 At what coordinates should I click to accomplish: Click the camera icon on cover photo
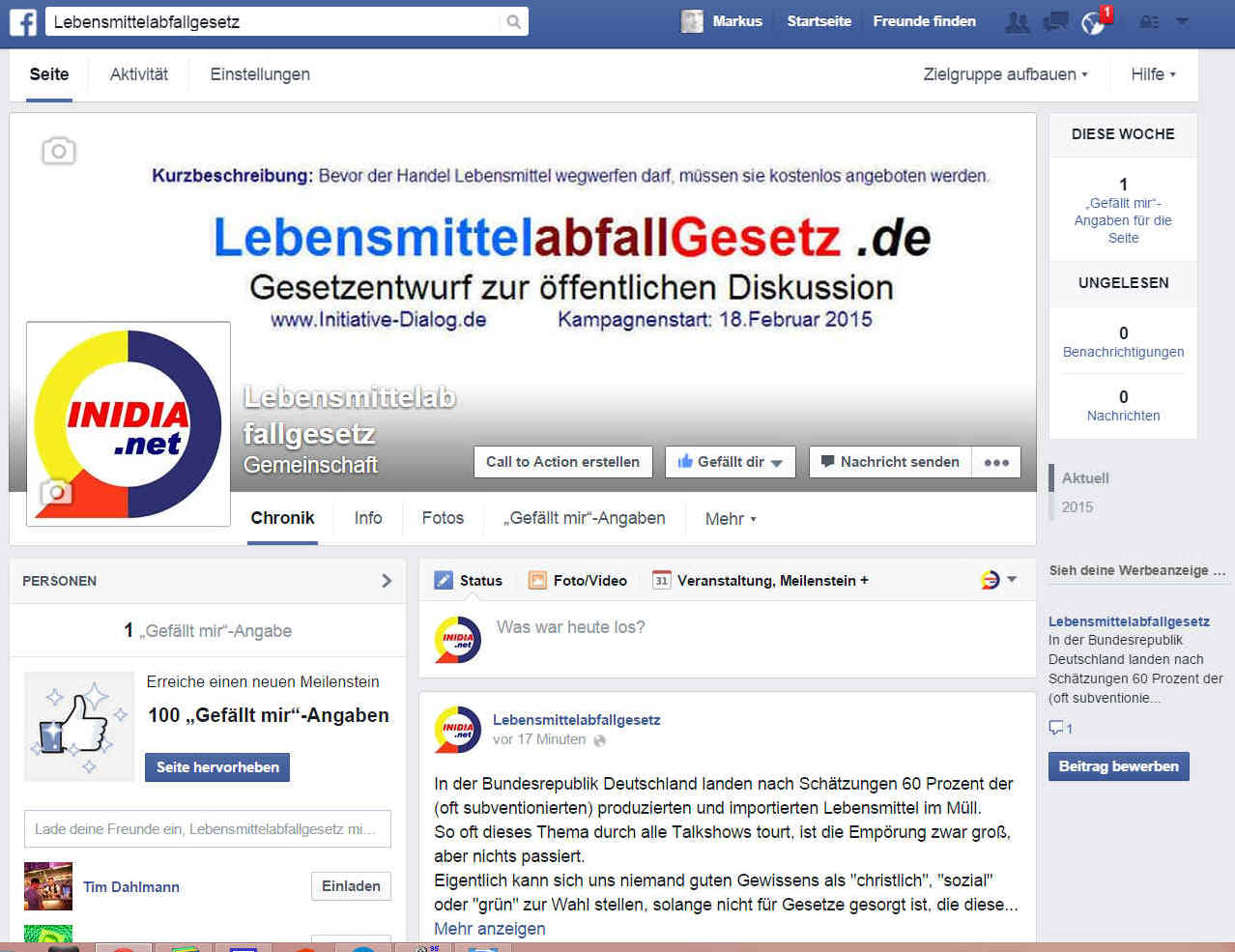[x=59, y=151]
